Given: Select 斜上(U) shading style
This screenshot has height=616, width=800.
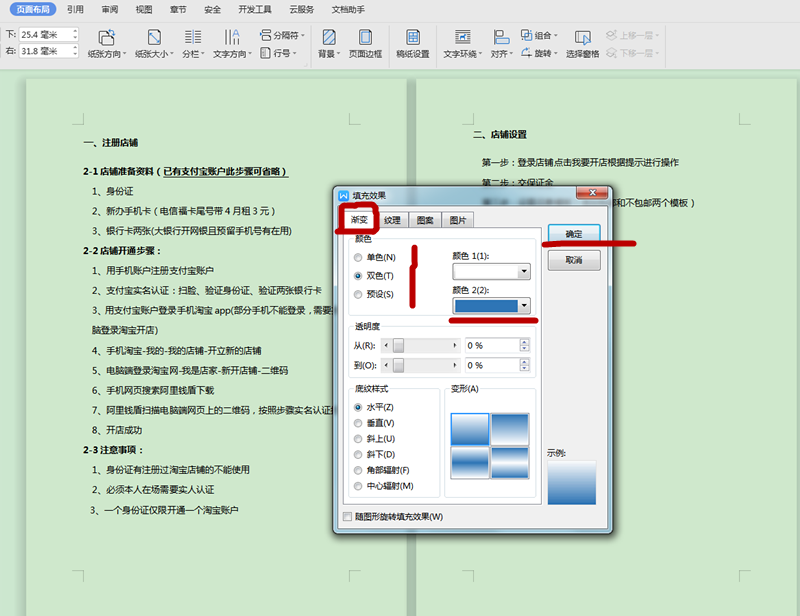Looking at the screenshot, I should (374, 439).
